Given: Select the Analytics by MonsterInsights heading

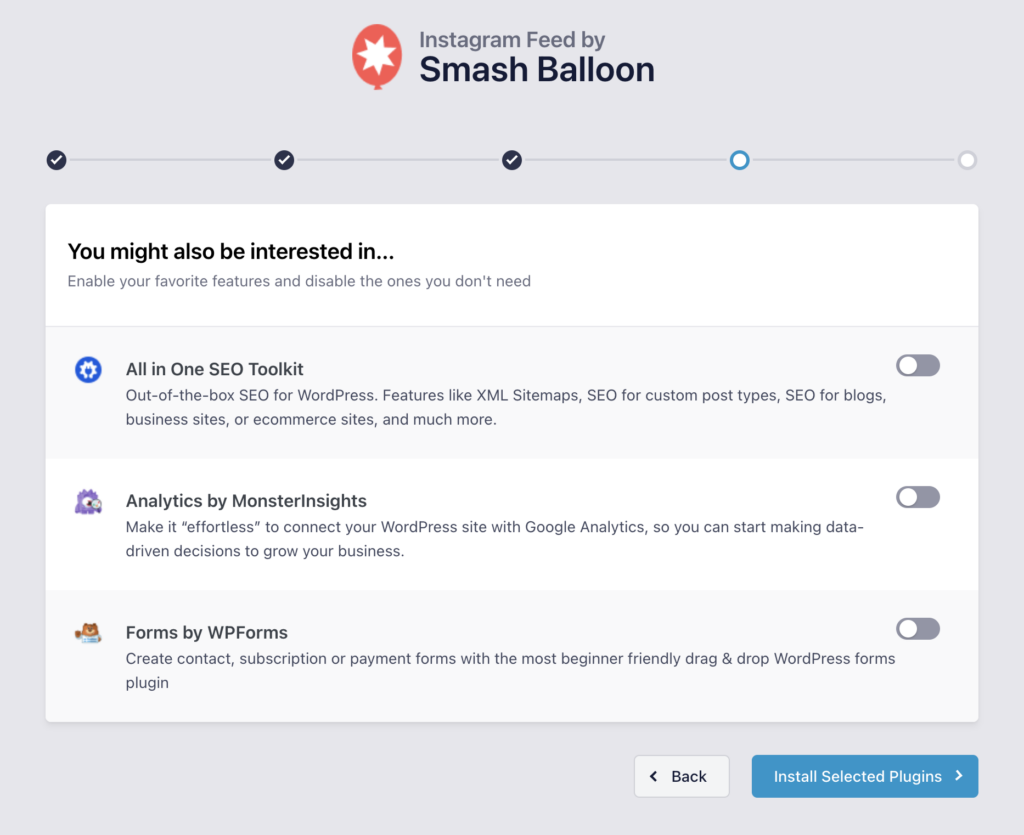Looking at the screenshot, I should 246,501.
